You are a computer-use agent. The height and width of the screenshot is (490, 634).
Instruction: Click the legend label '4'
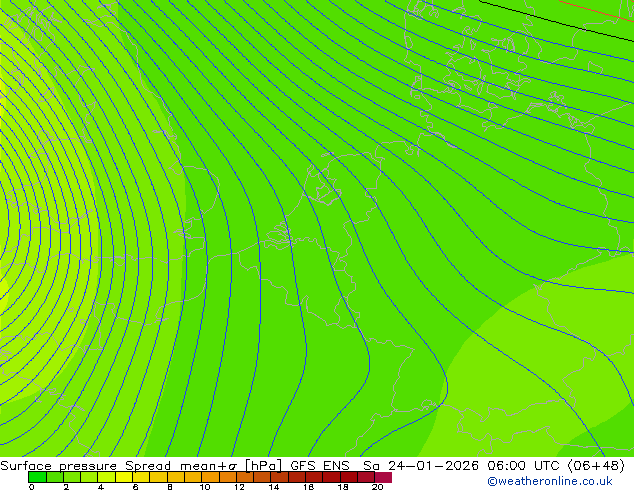pyautogui.click(x=101, y=487)
